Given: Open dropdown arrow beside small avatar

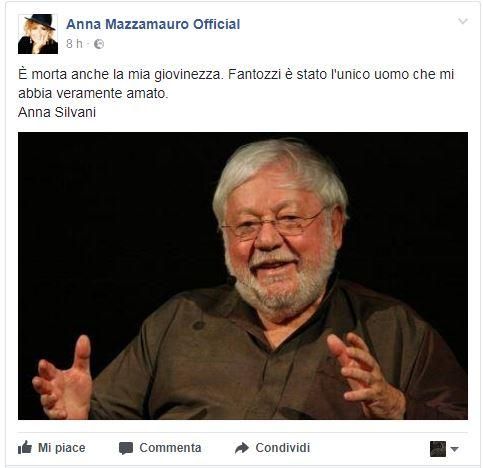Looking at the screenshot, I should tap(454, 449).
